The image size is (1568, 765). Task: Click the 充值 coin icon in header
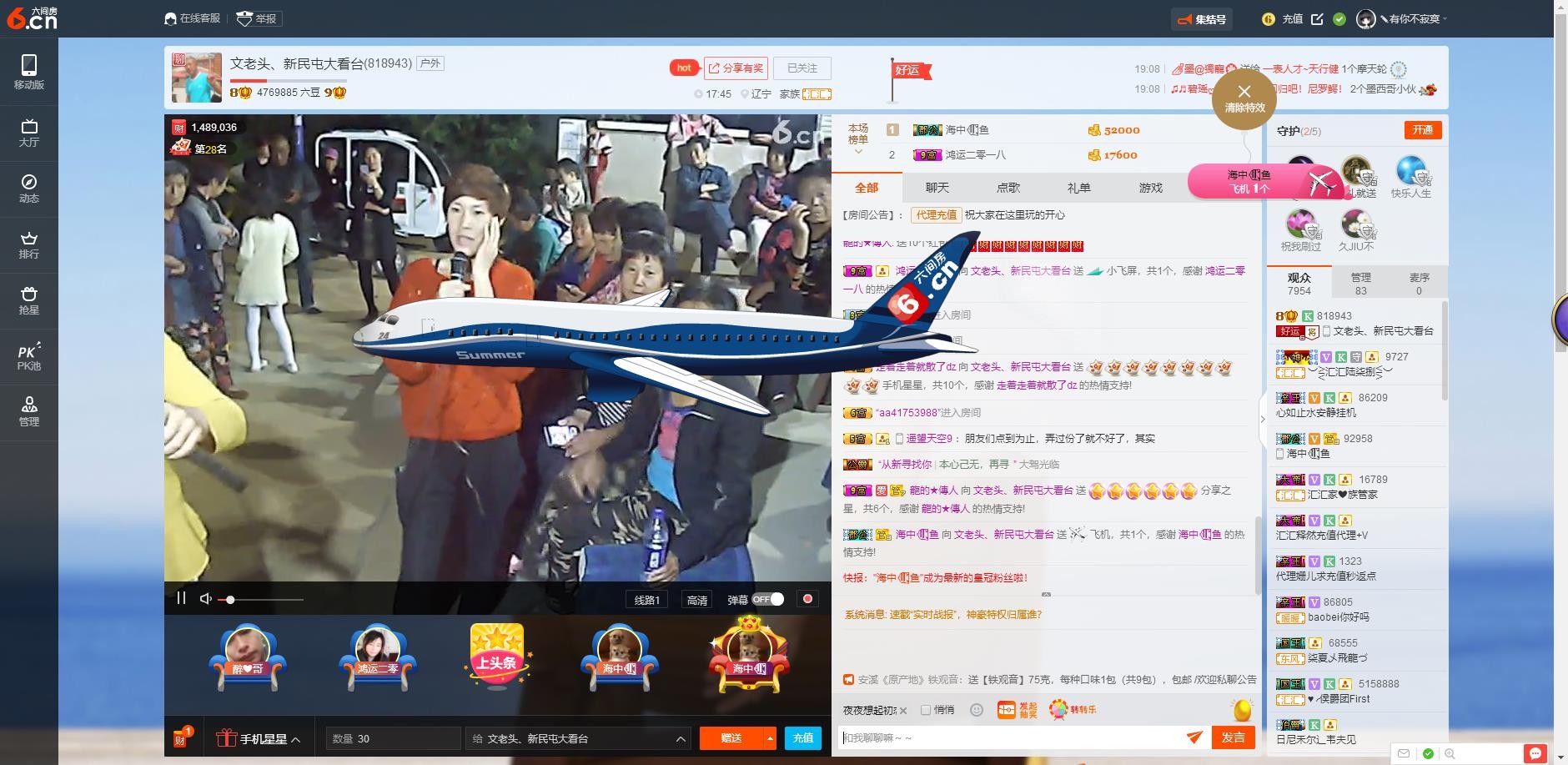point(1269,19)
